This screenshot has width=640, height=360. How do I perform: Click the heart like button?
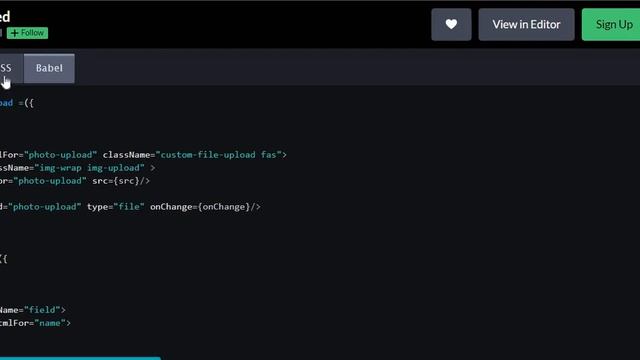click(x=451, y=24)
